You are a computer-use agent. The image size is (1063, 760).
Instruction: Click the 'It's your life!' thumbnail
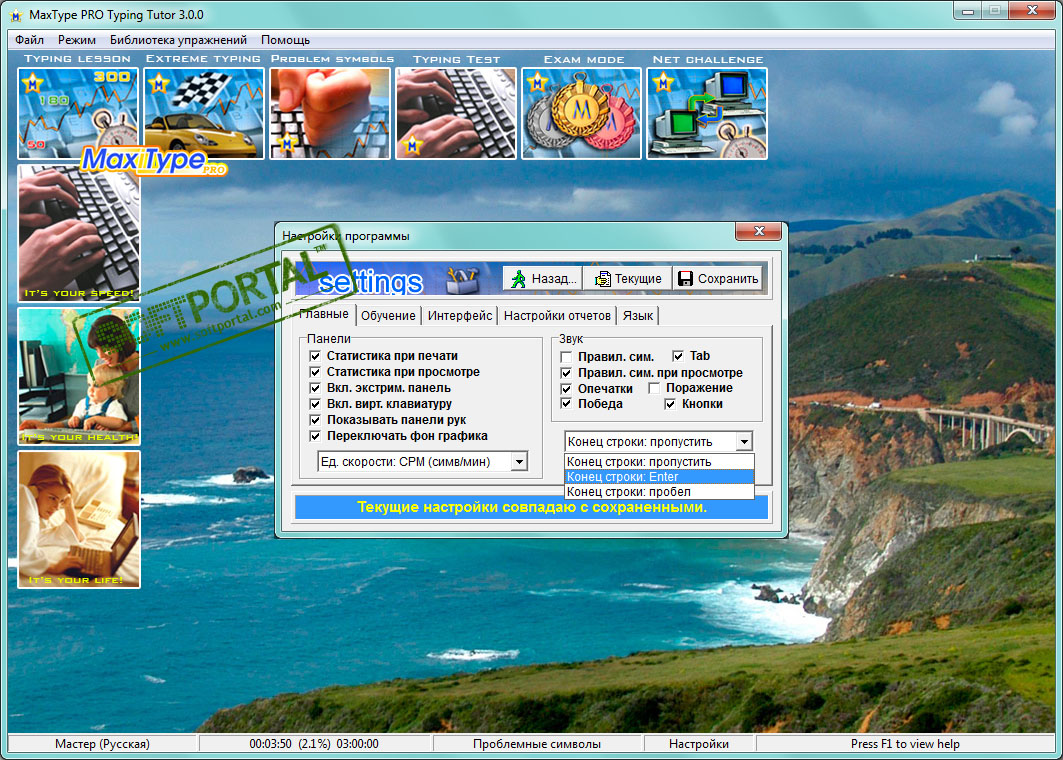click(x=79, y=519)
